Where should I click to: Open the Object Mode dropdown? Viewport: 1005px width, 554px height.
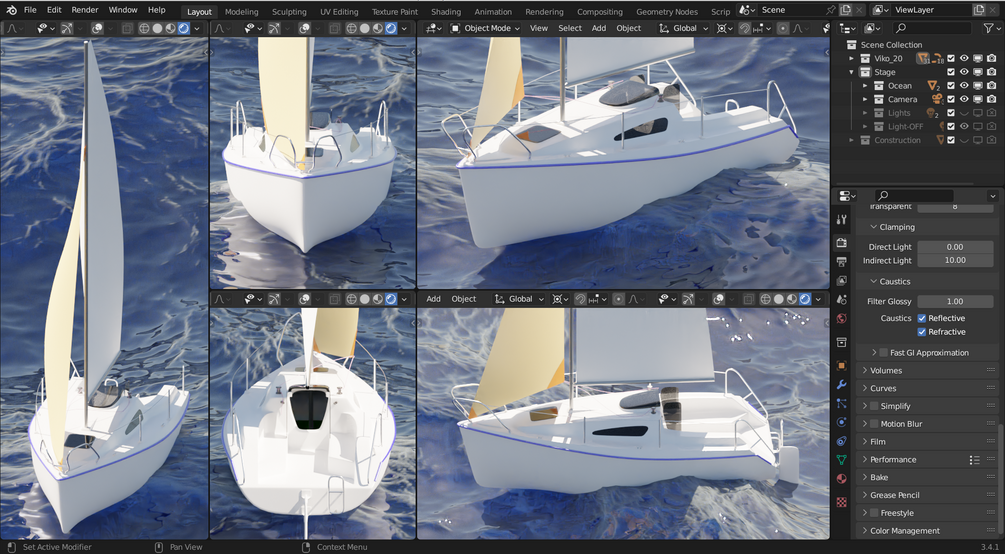485,28
